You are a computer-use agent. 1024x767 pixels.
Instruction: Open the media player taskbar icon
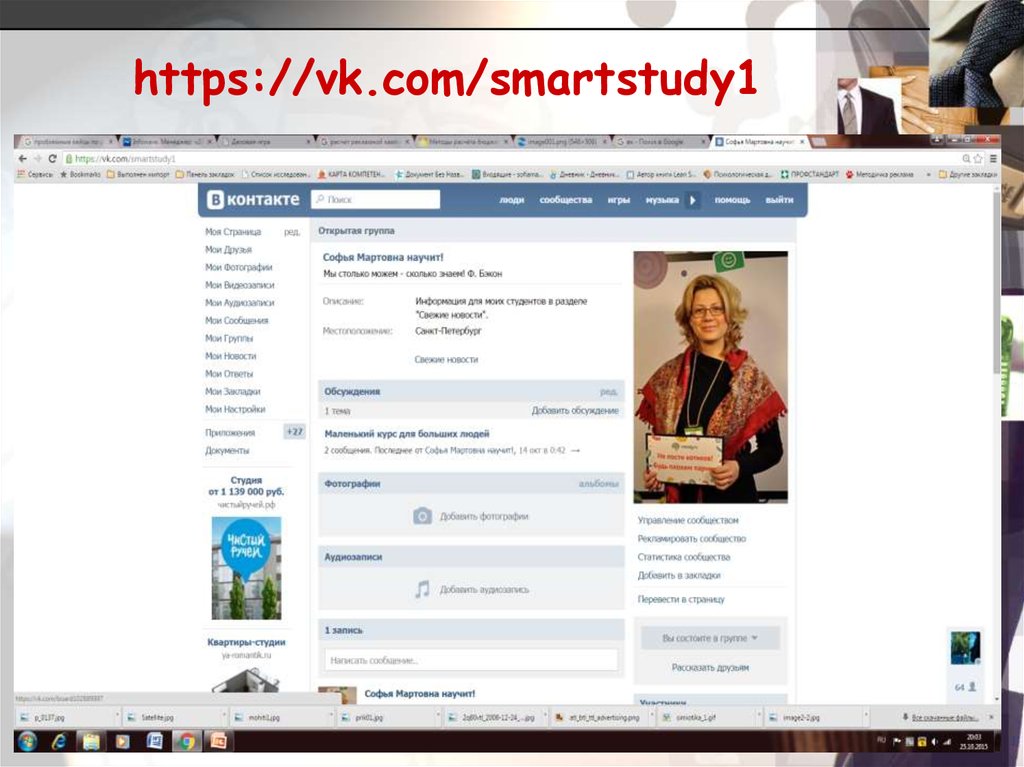tap(122, 742)
